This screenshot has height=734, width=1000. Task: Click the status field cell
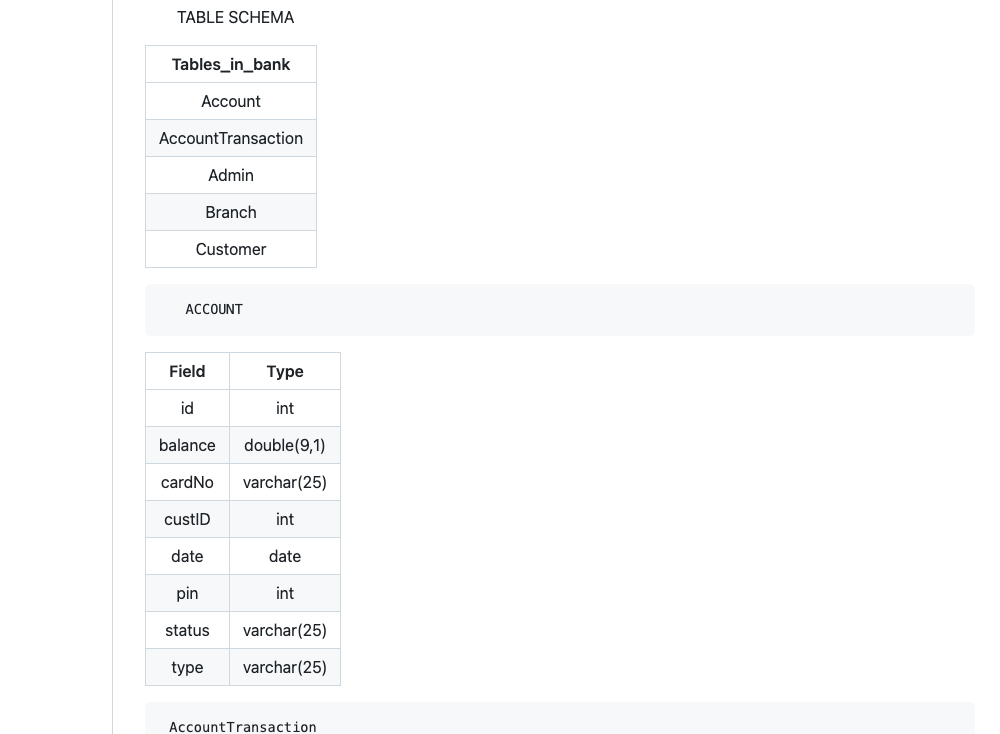point(187,630)
